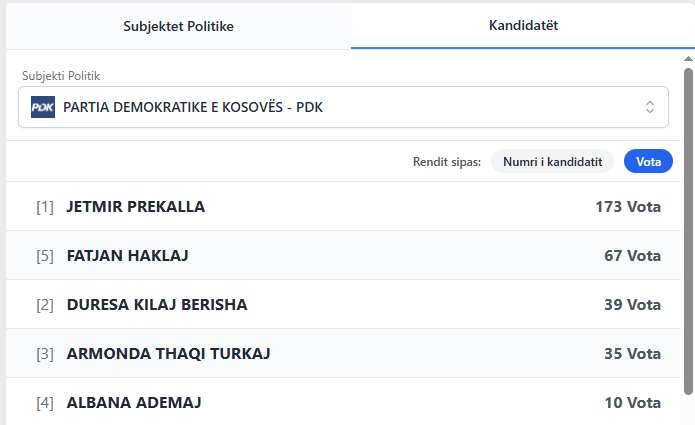Click the 35 Vota count

coord(632,354)
